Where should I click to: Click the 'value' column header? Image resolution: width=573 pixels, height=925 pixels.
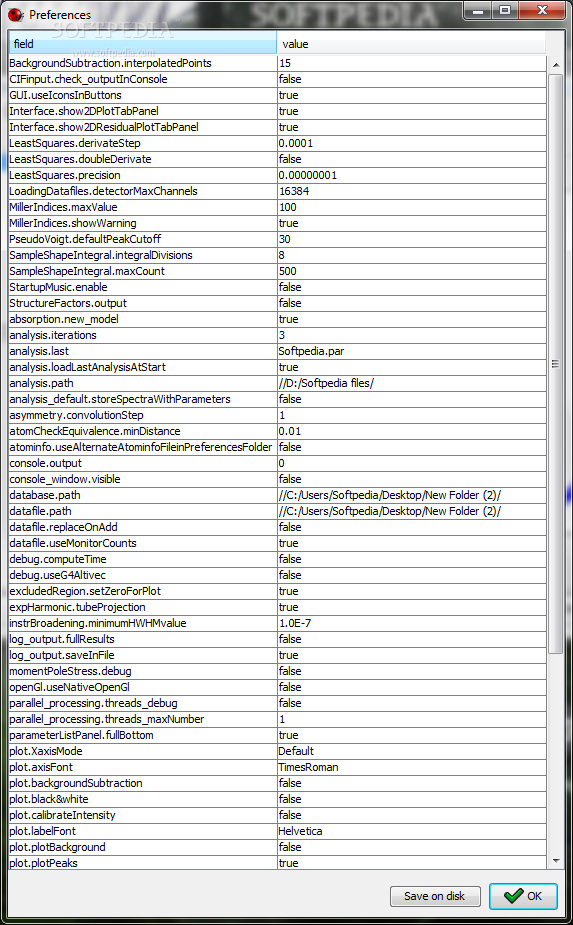point(411,44)
